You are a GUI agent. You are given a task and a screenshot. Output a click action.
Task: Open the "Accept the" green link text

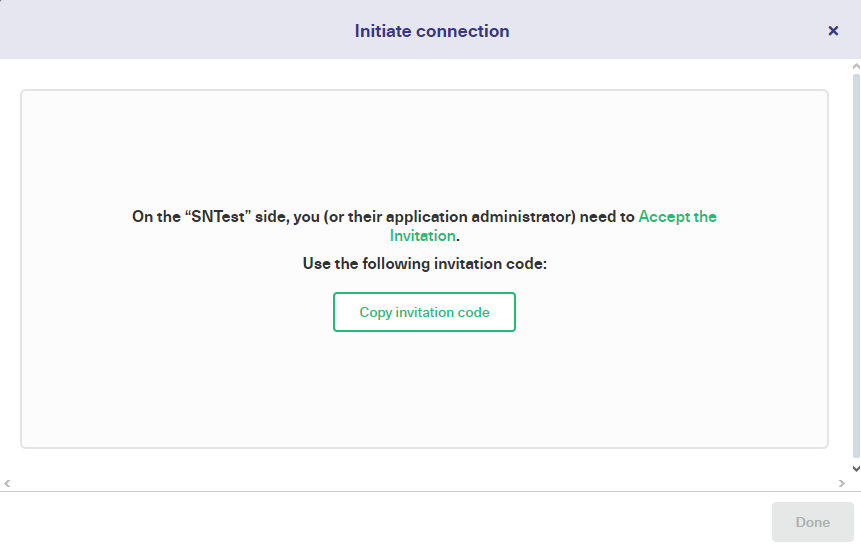tap(677, 216)
